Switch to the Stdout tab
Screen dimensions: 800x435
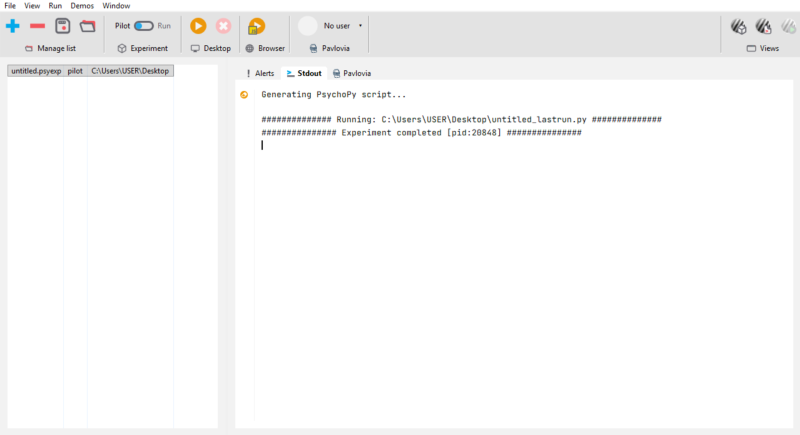(x=304, y=73)
